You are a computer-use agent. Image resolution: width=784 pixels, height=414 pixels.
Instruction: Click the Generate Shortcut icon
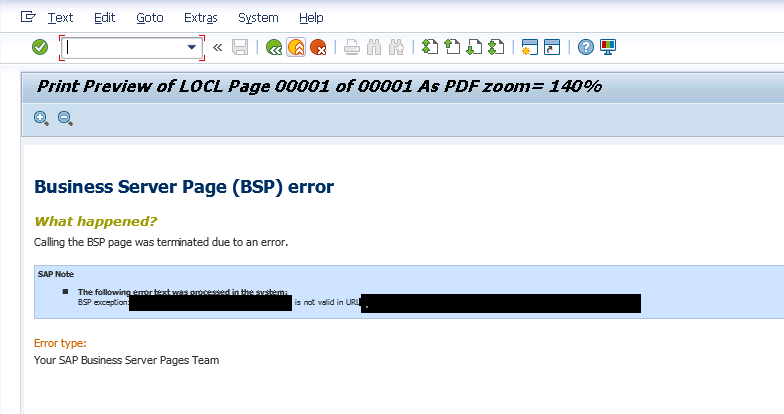552,47
